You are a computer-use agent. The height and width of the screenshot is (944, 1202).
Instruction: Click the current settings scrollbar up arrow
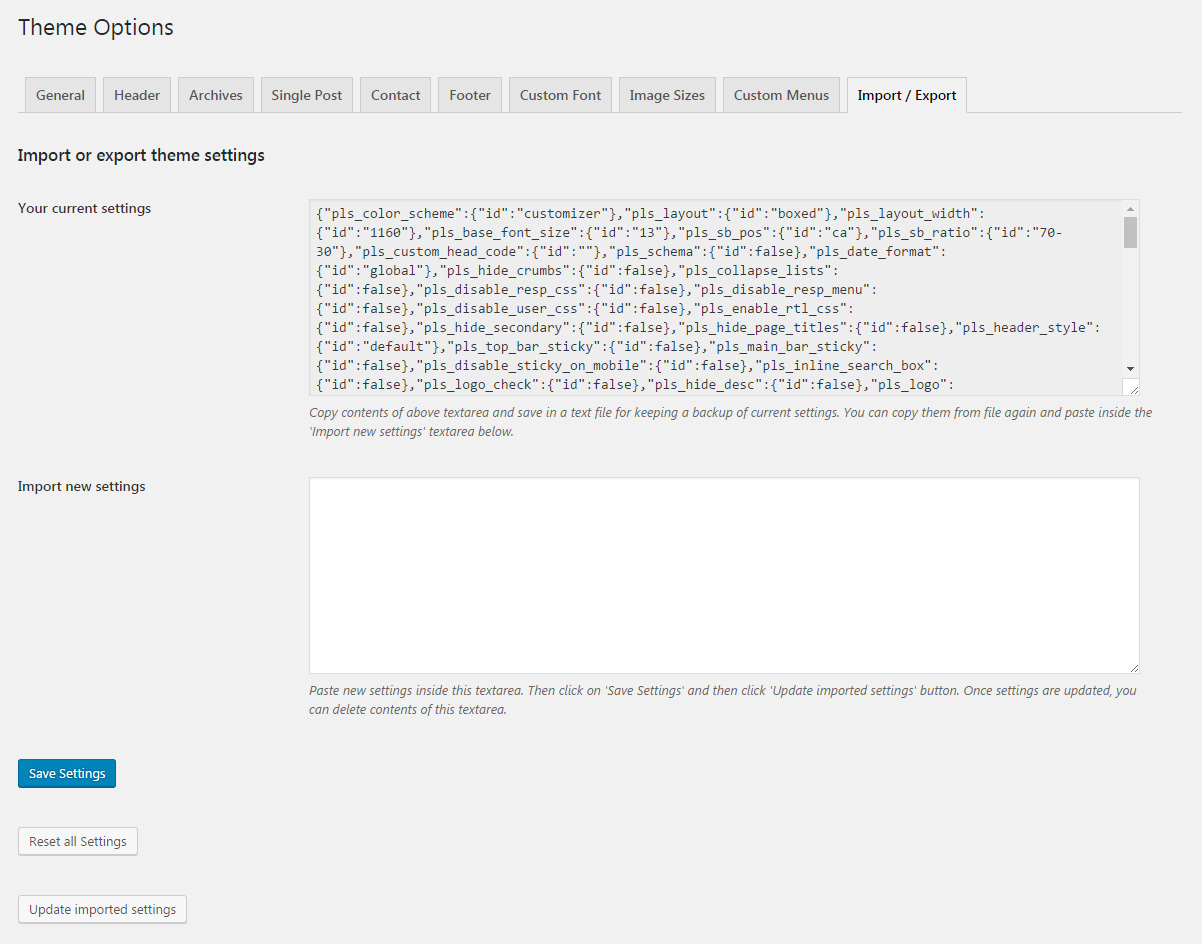coord(1130,208)
